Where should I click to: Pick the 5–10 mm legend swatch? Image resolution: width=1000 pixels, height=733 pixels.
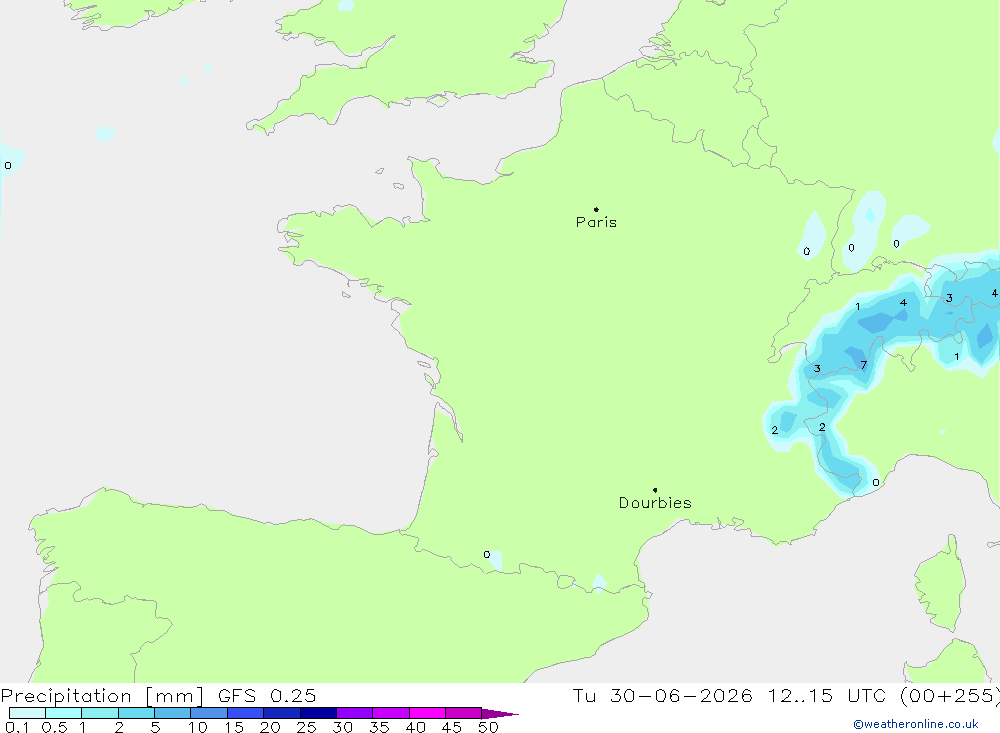point(173,713)
